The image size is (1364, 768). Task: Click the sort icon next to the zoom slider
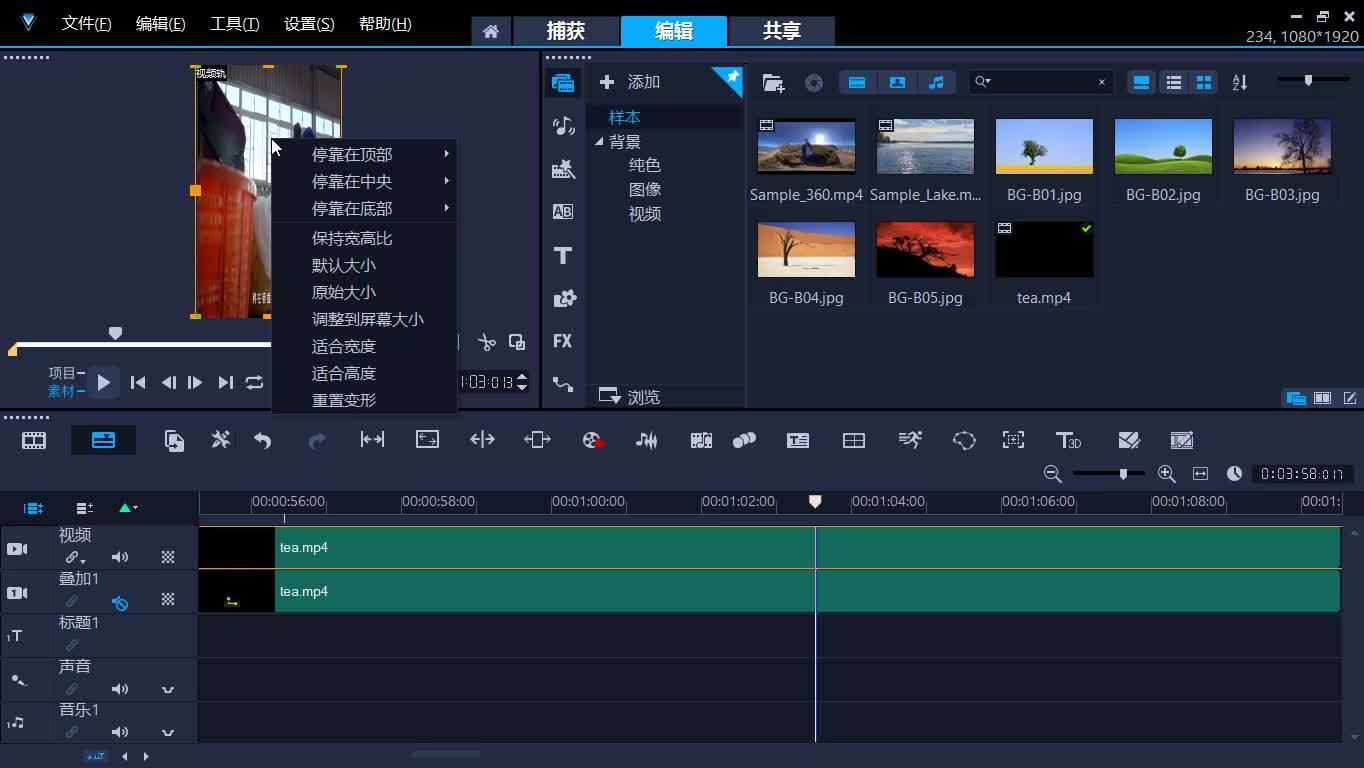1239,82
